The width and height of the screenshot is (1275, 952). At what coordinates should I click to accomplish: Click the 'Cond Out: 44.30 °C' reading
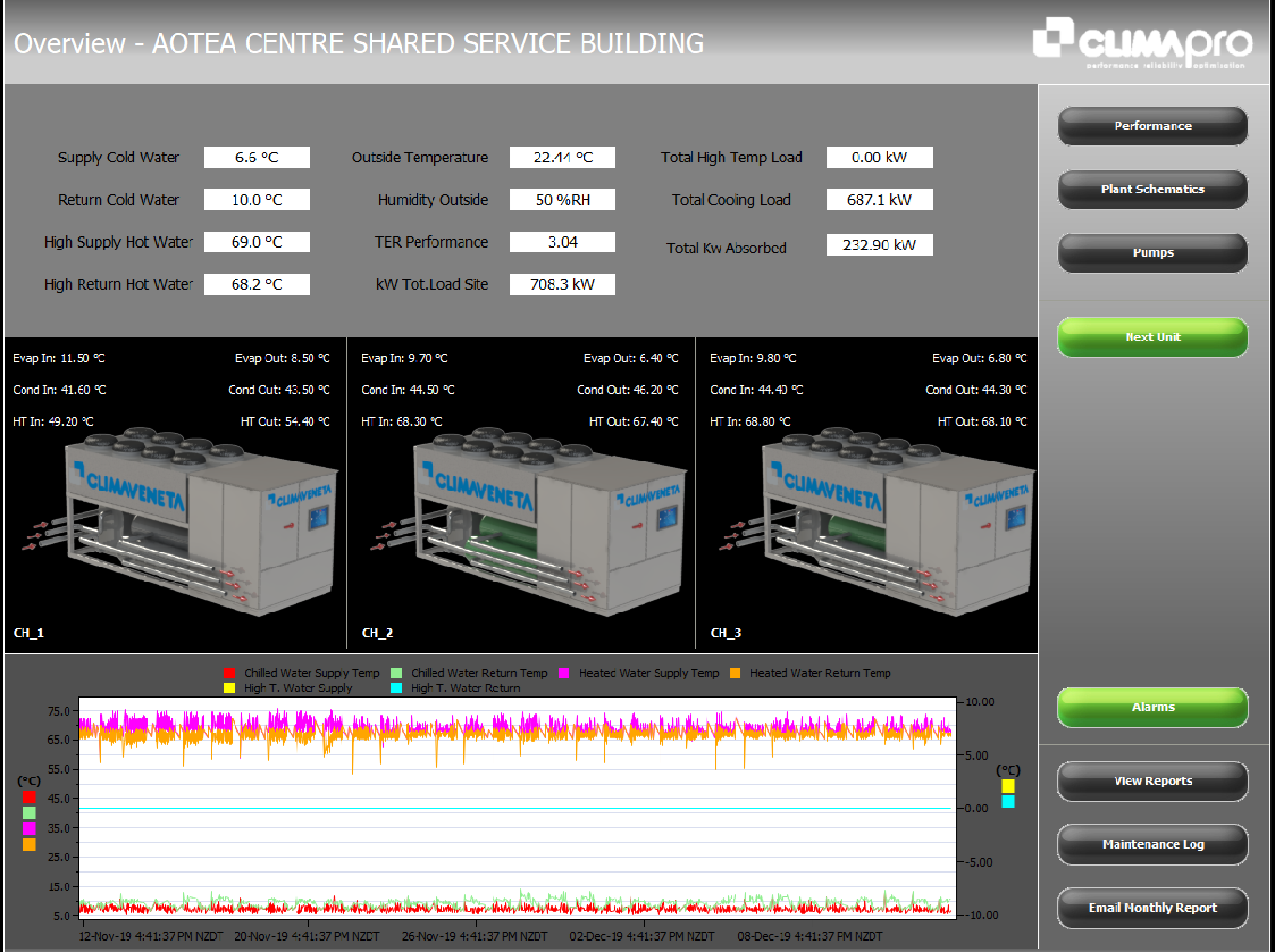coord(976,390)
